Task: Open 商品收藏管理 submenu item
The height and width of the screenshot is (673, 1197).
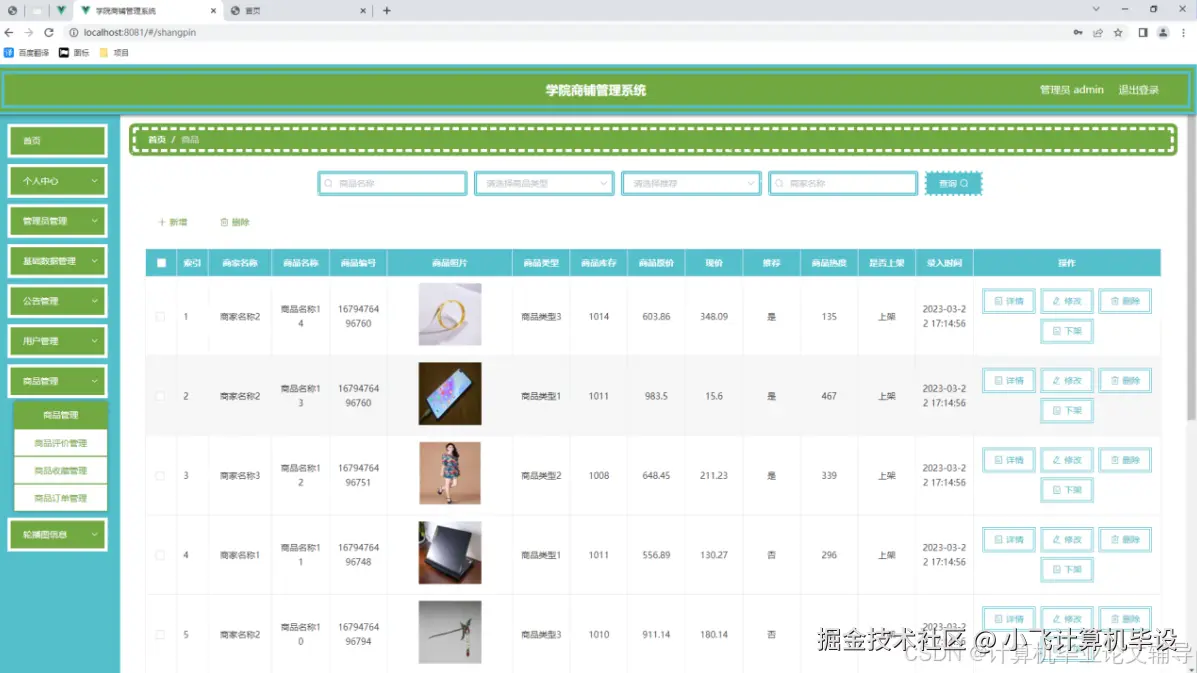Action: pyautogui.click(x=60, y=471)
